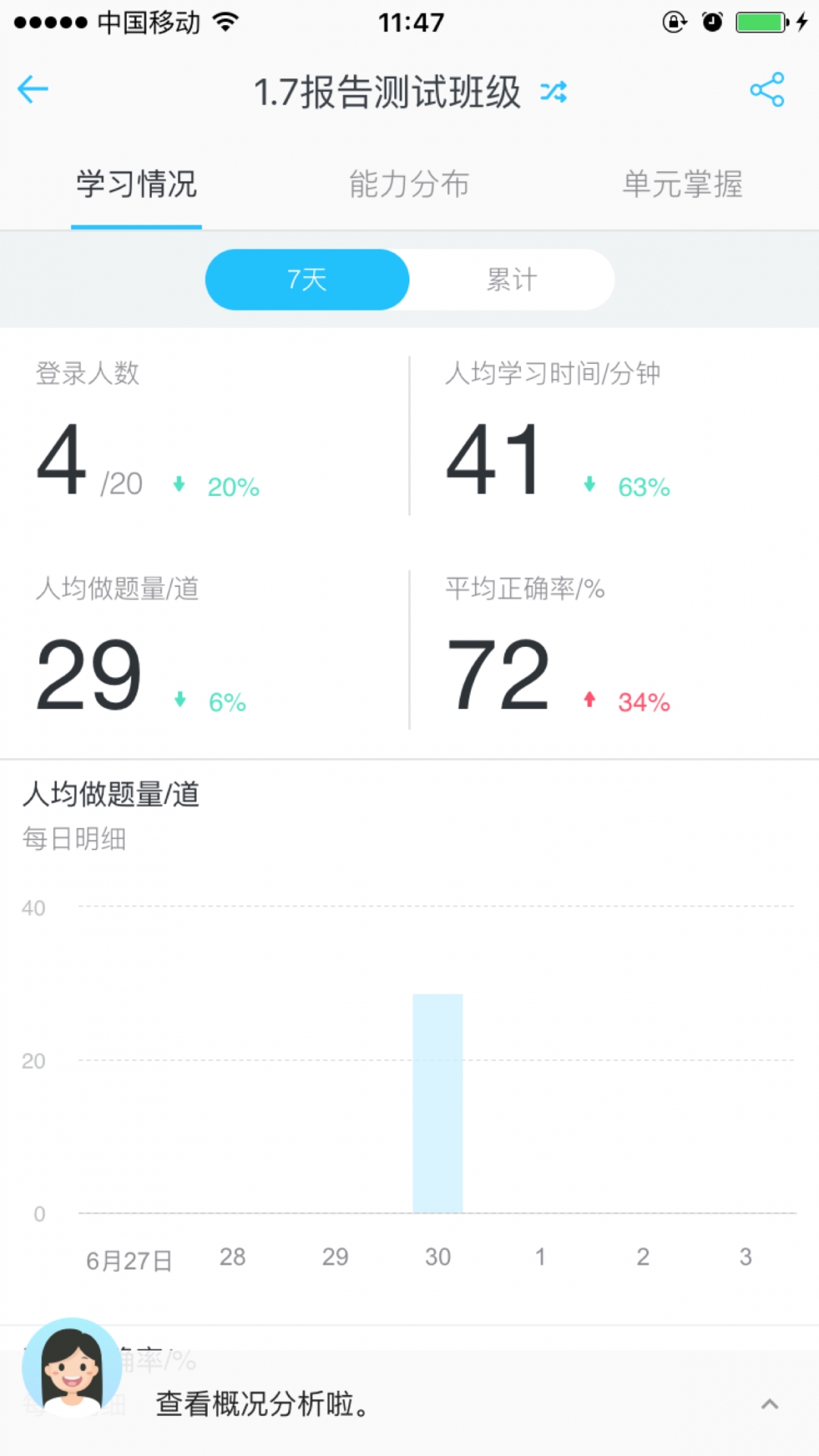The height and width of the screenshot is (1456, 819).
Task: Tap the 30 date axis label
Action: [438, 1257]
